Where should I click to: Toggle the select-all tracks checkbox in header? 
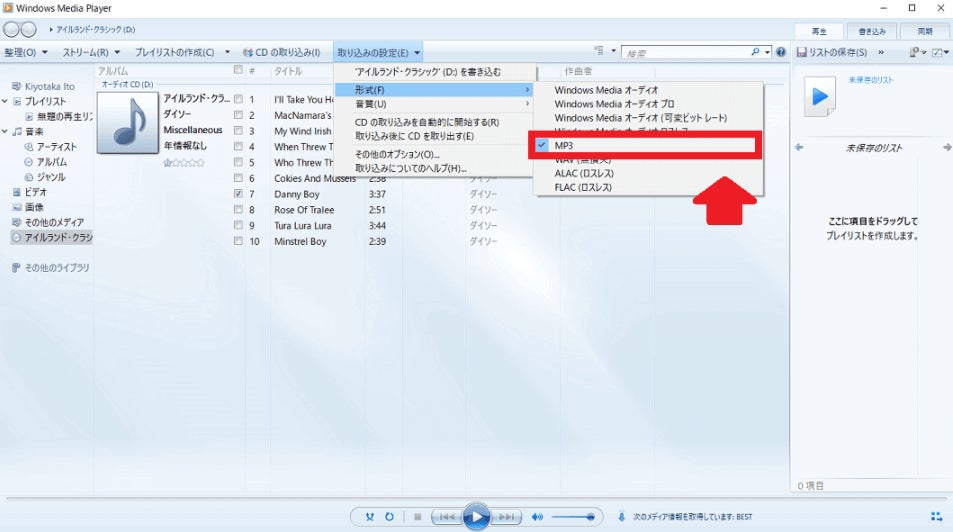click(x=238, y=71)
